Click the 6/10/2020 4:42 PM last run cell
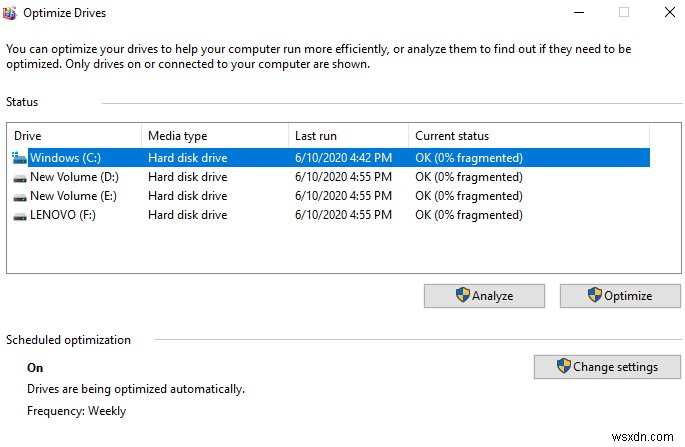Image resolution: width=685 pixels, height=447 pixels. [x=343, y=158]
